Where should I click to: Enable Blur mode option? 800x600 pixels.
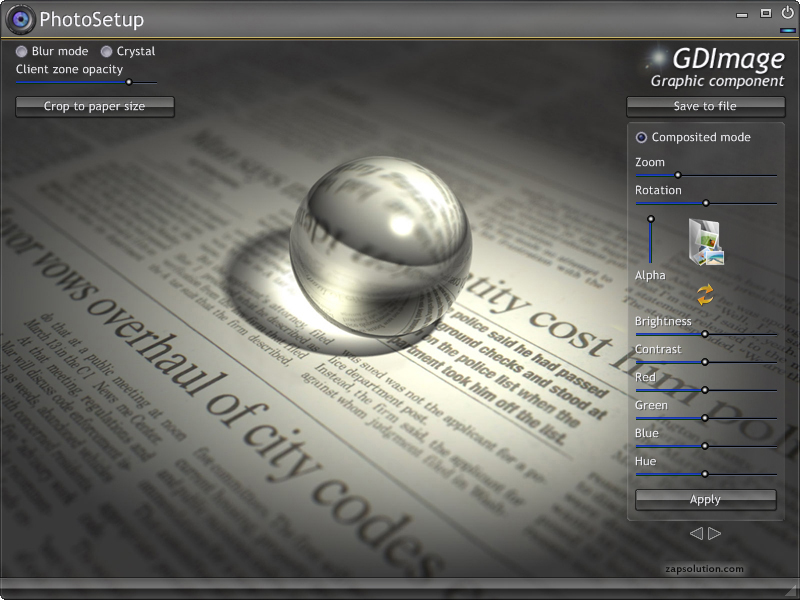point(52,52)
